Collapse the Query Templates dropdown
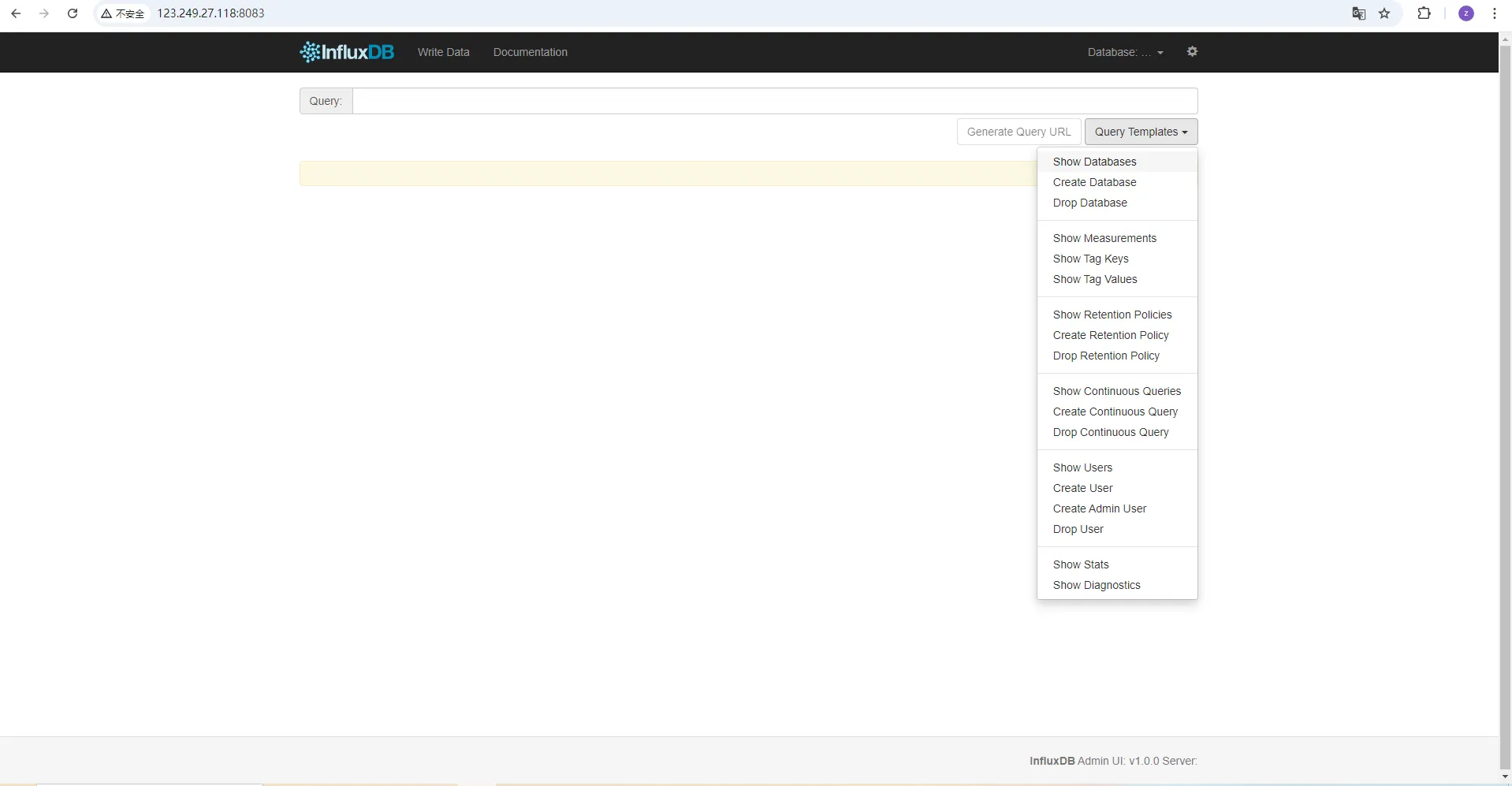Viewport: 1512px width, 786px height. (x=1141, y=132)
